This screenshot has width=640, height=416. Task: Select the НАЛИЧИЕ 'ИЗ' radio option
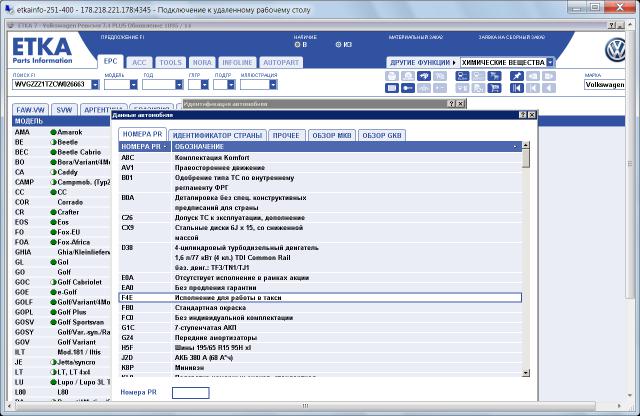click(338, 44)
